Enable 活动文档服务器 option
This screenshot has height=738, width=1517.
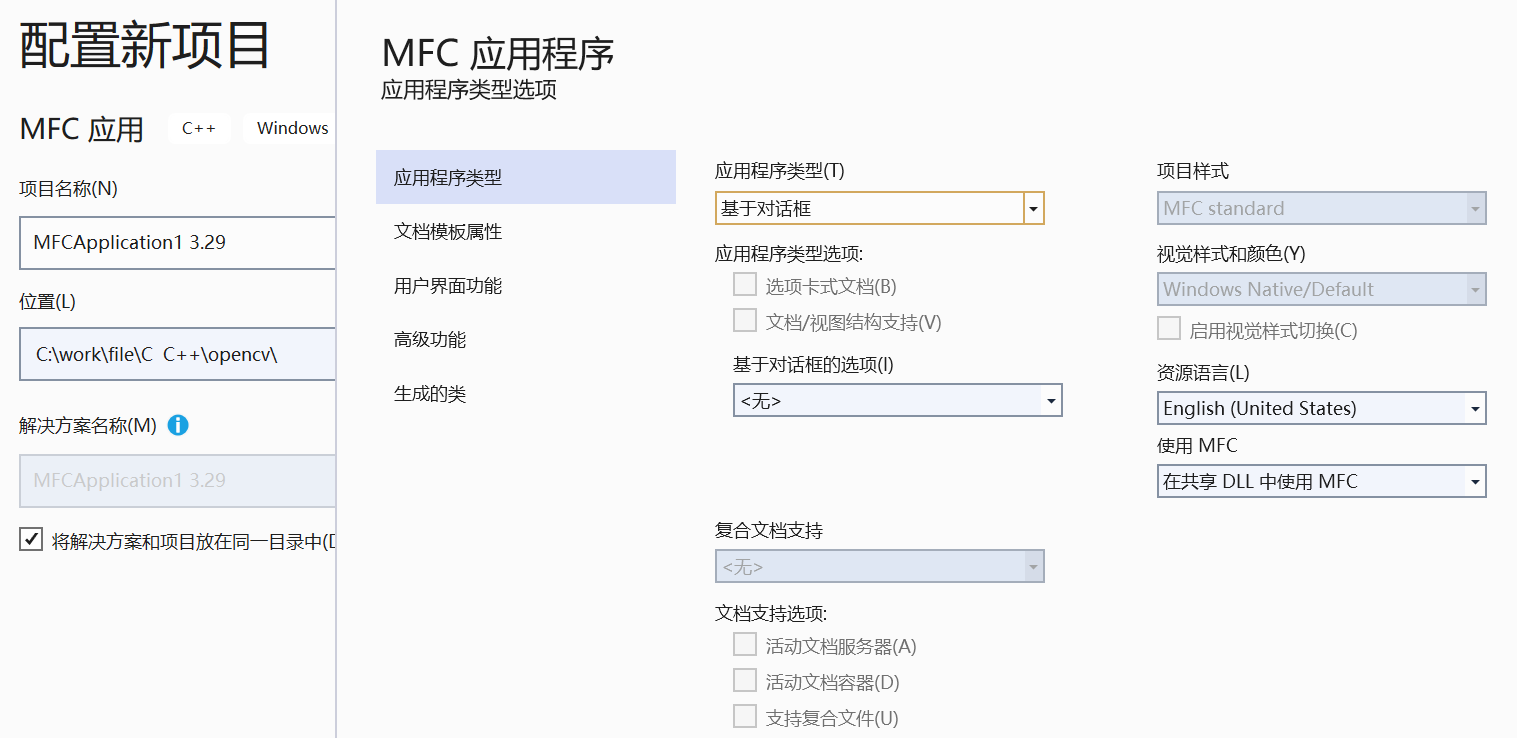pos(744,644)
